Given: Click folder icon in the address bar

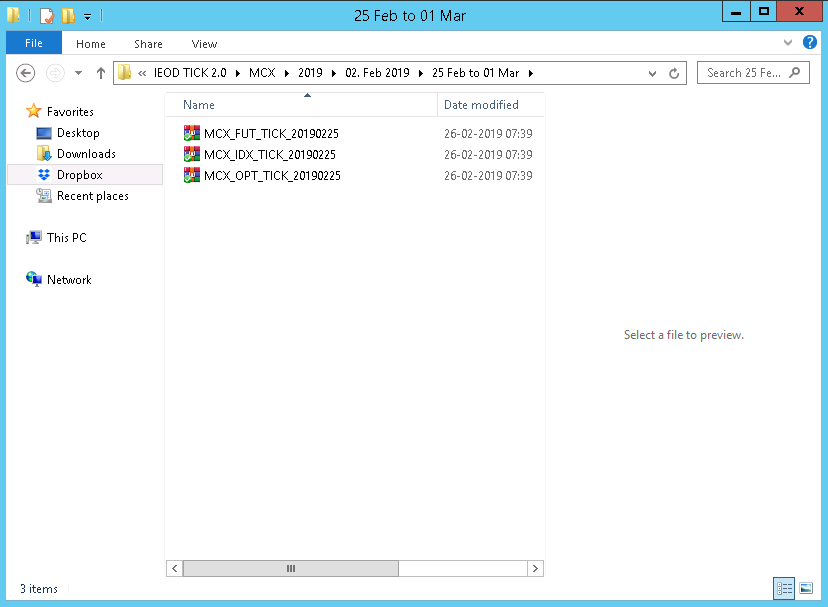Looking at the screenshot, I should pos(125,72).
